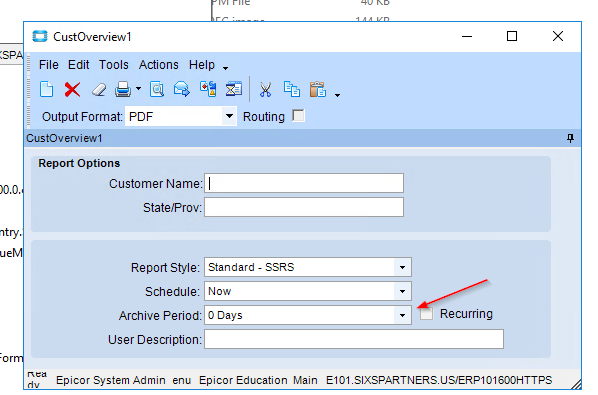Viewport: 598px width, 395px height.
Task: Toggle the Routing checkbox
Action: [x=298, y=116]
